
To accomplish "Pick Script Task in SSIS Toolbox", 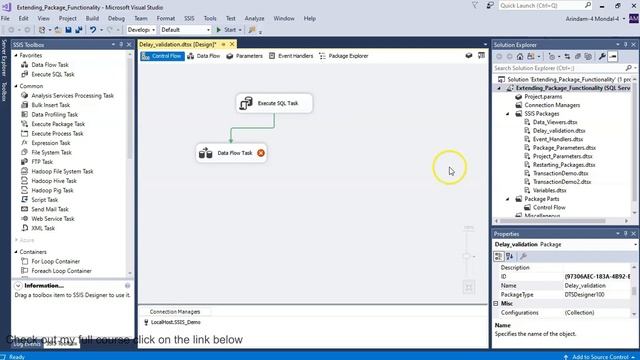I will pyautogui.click(x=44, y=200).
